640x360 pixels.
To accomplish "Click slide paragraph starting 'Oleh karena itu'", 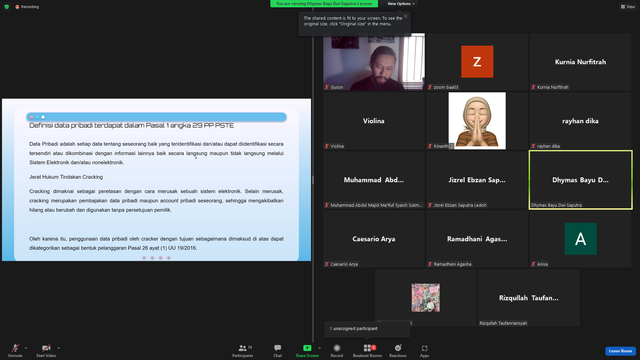I will click(x=156, y=243).
